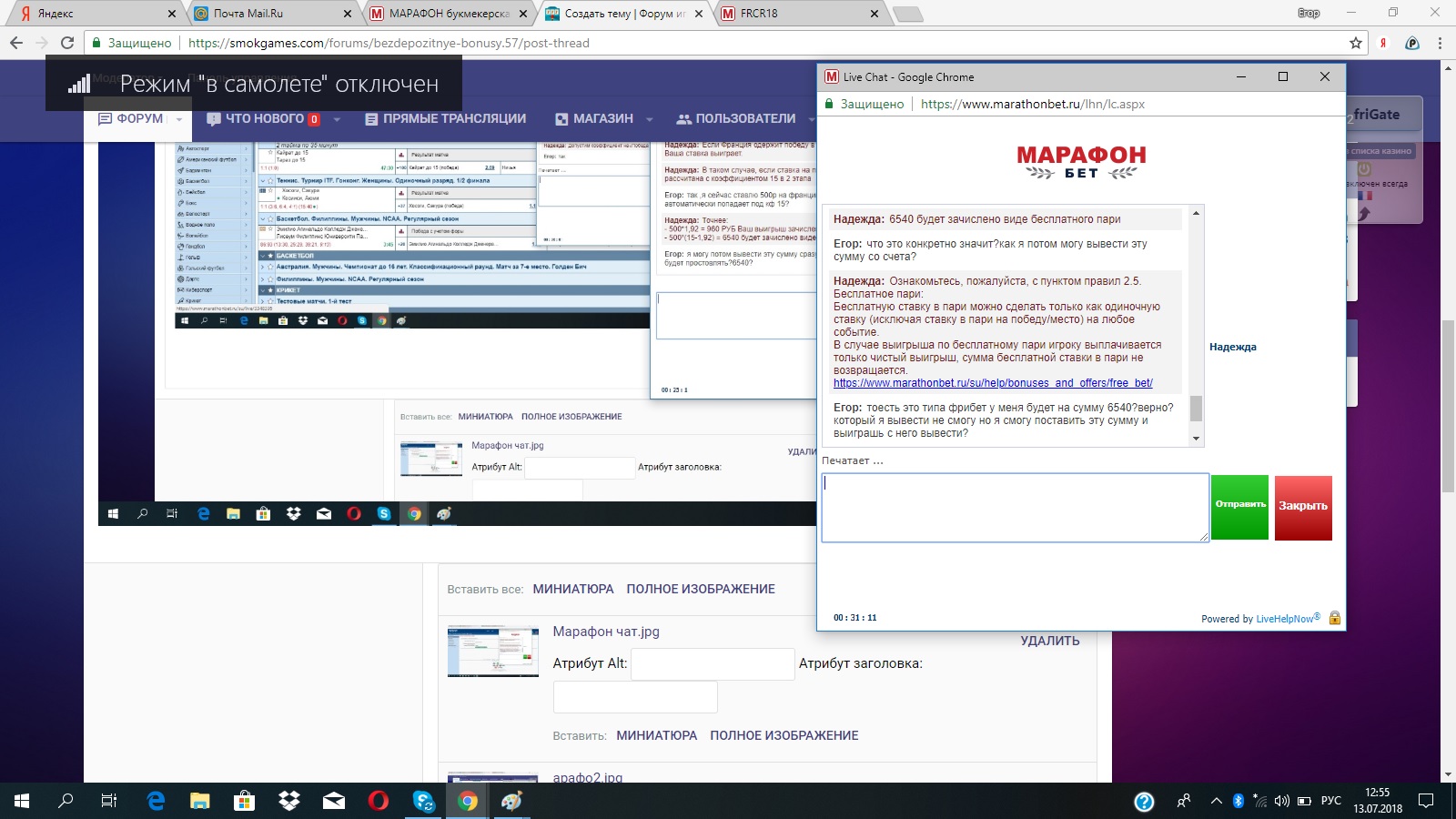Click the address bar URL of smokgames

pyautogui.click(x=389, y=43)
